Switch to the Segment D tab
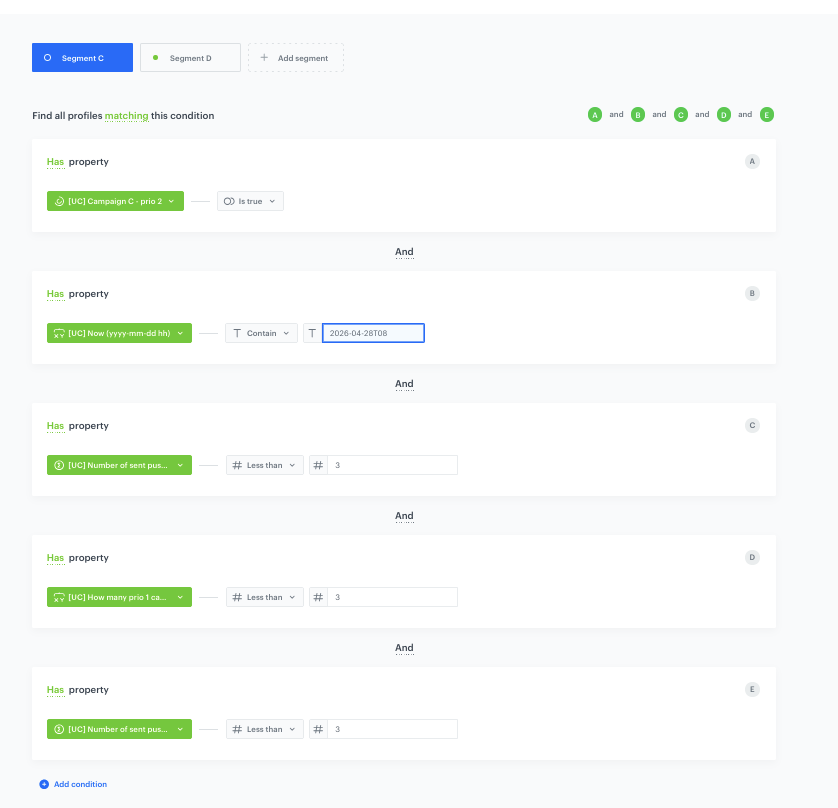Viewport: 838px width, 808px height. tap(190, 58)
